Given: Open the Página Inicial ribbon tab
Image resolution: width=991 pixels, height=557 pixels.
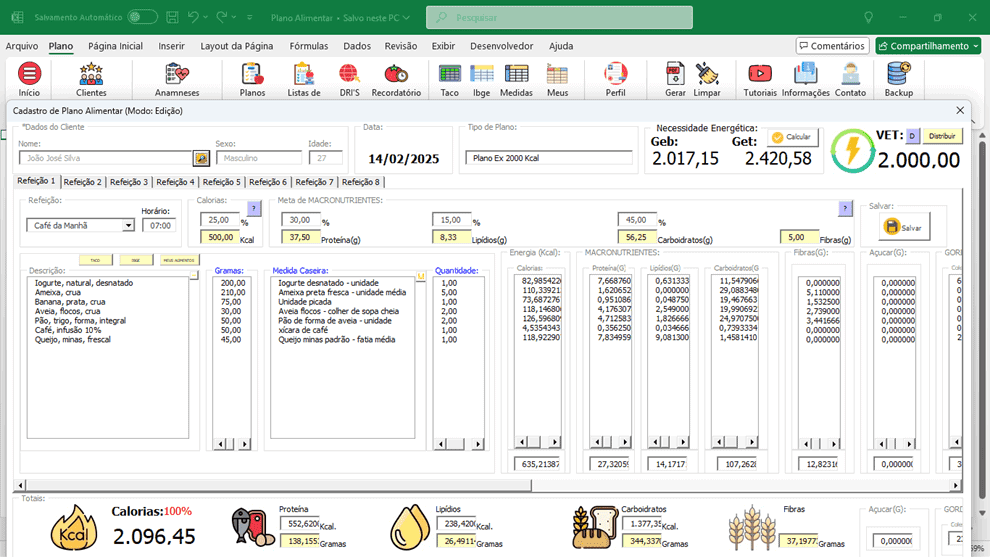Looking at the screenshot, I should click(x=115, y=46).
